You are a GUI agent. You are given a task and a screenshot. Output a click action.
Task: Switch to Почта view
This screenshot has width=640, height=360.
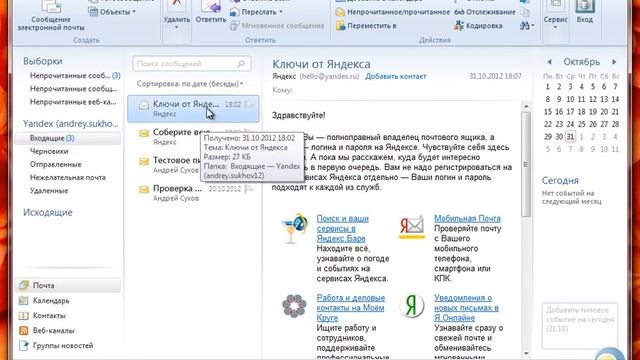tap(68, 285)
